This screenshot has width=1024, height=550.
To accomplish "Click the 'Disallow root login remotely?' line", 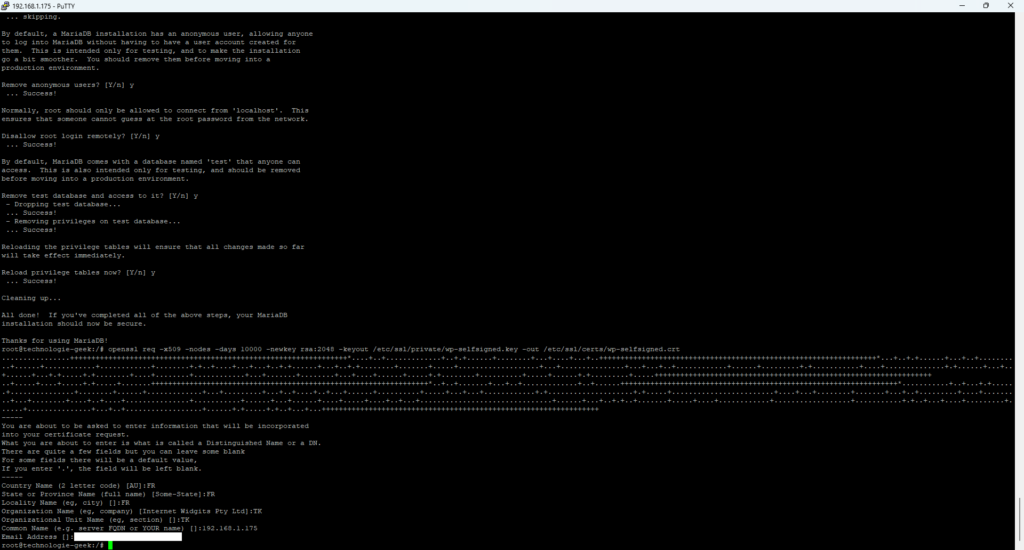I will tap(80, 135).
